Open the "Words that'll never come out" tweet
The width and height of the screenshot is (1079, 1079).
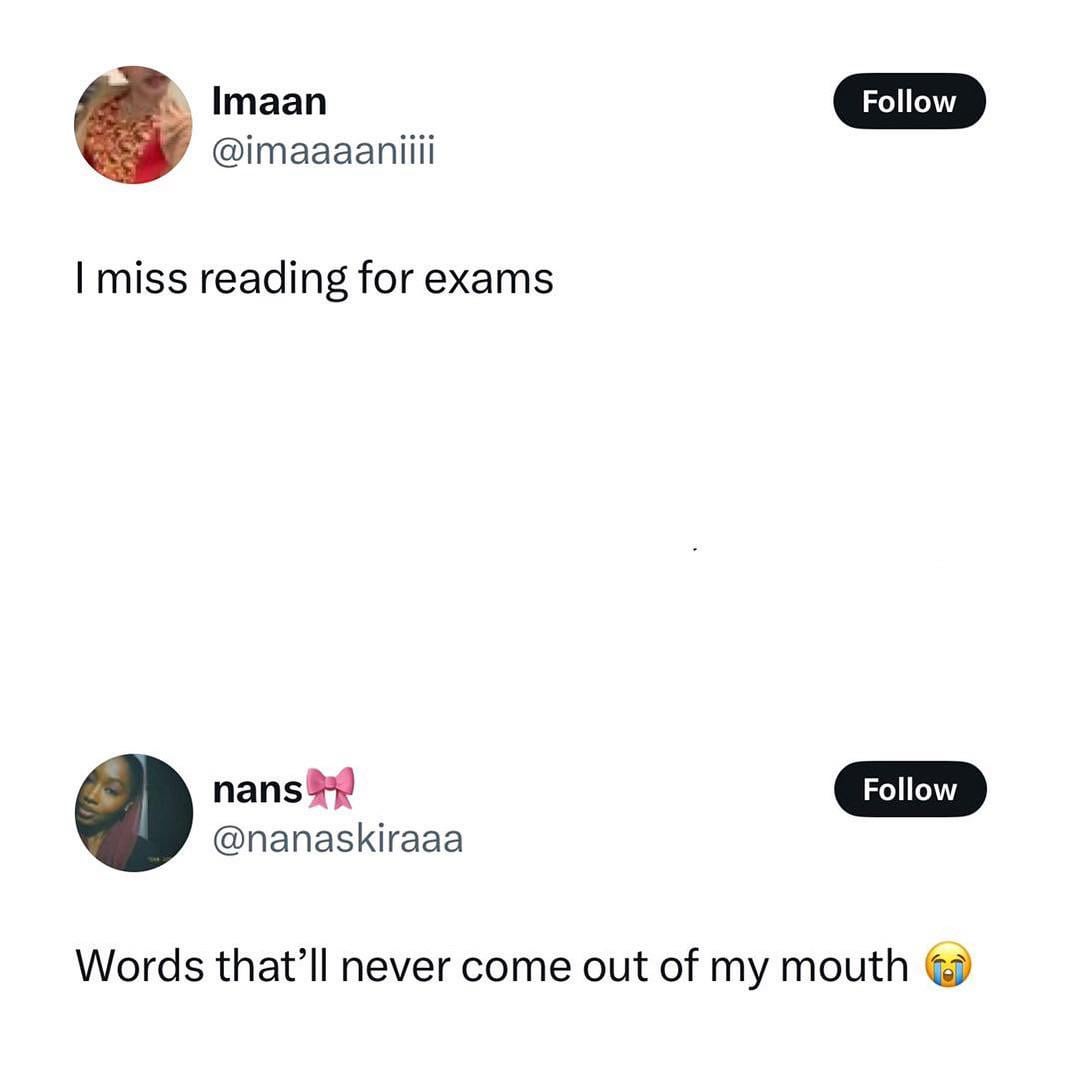coord(523,965)
